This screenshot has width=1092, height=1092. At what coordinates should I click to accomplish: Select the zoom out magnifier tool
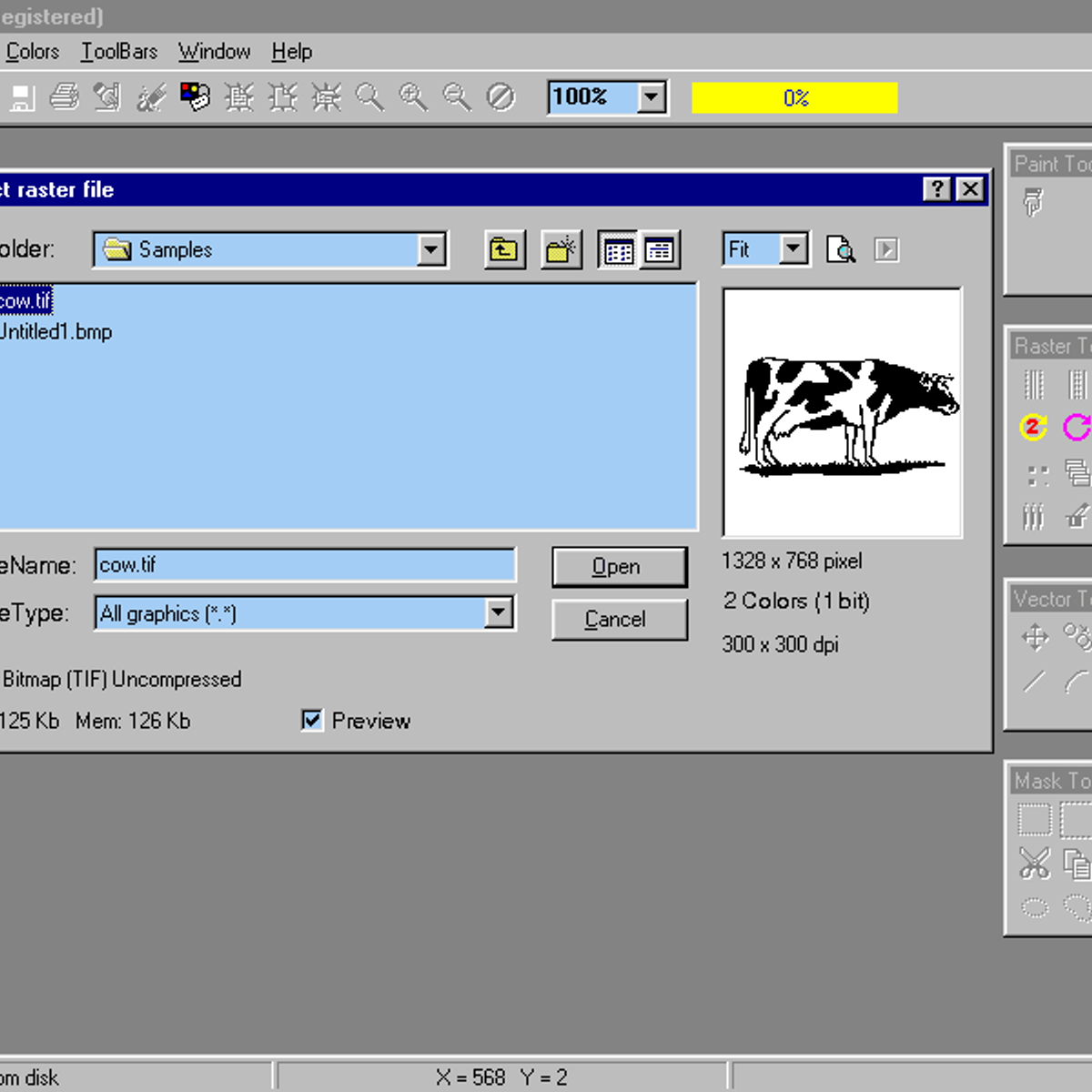click(x=456, y=96)
